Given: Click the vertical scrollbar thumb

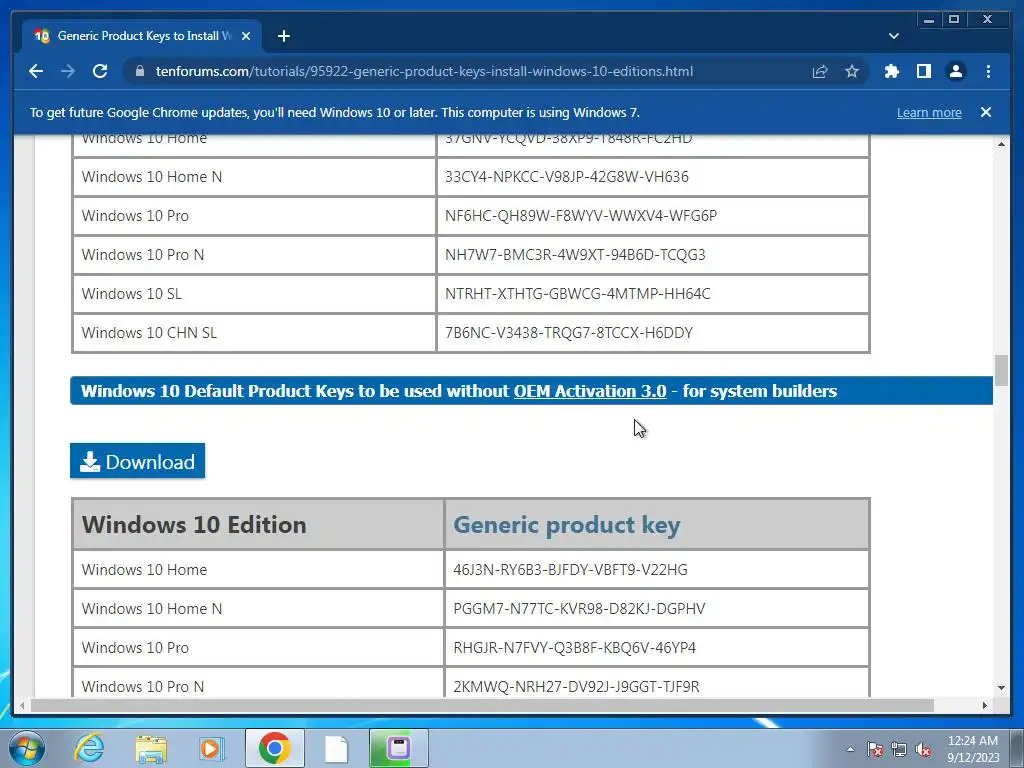Looking at the screenshot, I should coord(1001,370).
